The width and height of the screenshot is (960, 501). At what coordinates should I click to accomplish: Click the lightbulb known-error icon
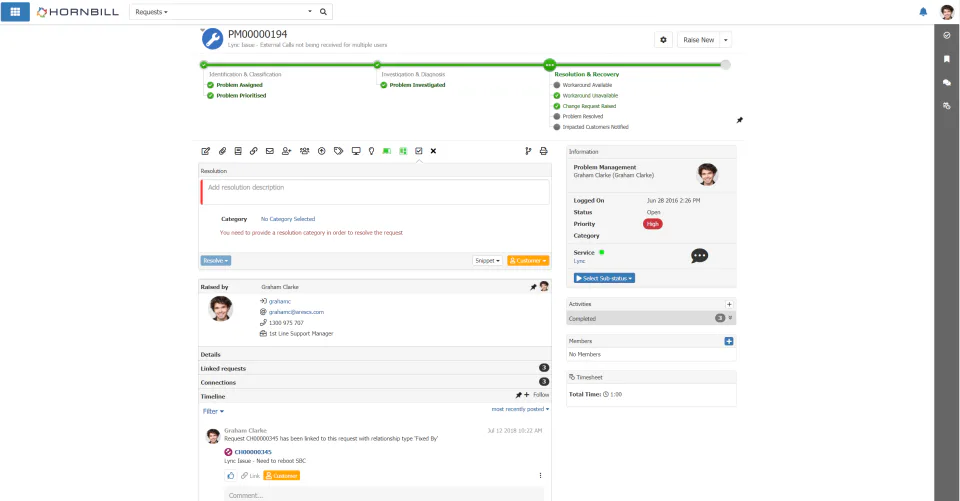click(x=371, y=151)
